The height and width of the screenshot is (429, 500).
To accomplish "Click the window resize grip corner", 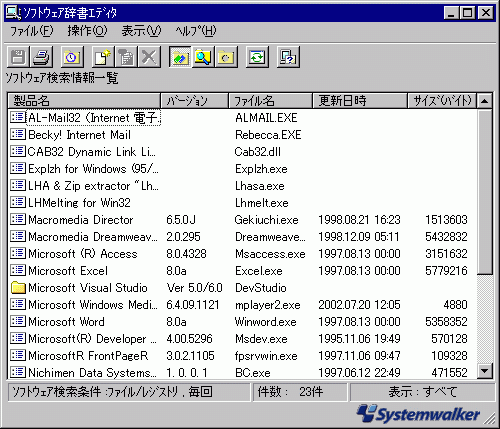I will point(490,419).
